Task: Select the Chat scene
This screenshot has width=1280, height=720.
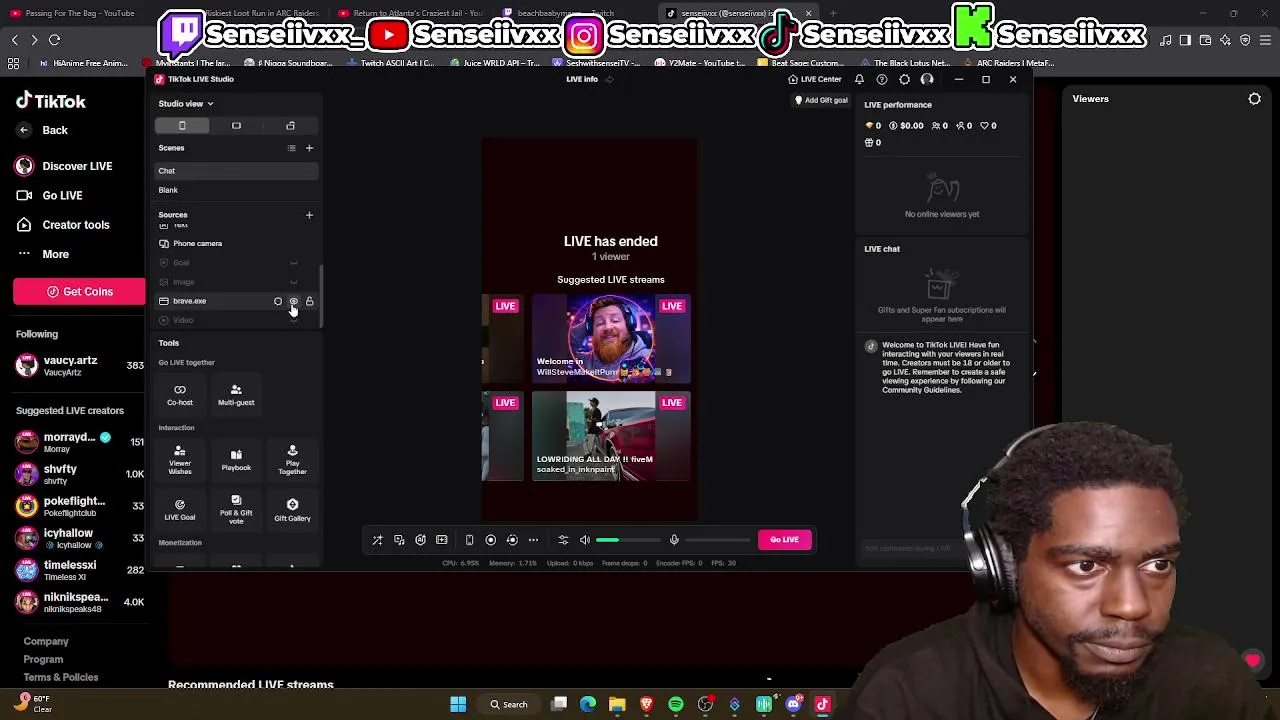Action: pos(236,171)
